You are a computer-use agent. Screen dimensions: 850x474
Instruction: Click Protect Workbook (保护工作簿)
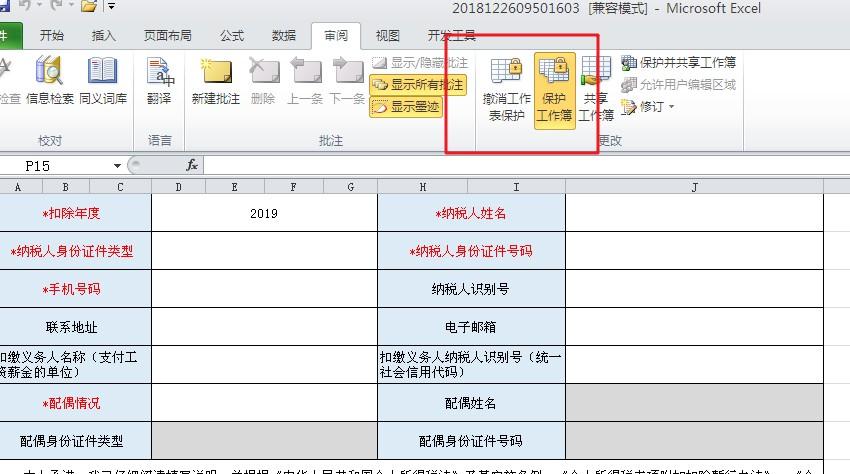554,90
